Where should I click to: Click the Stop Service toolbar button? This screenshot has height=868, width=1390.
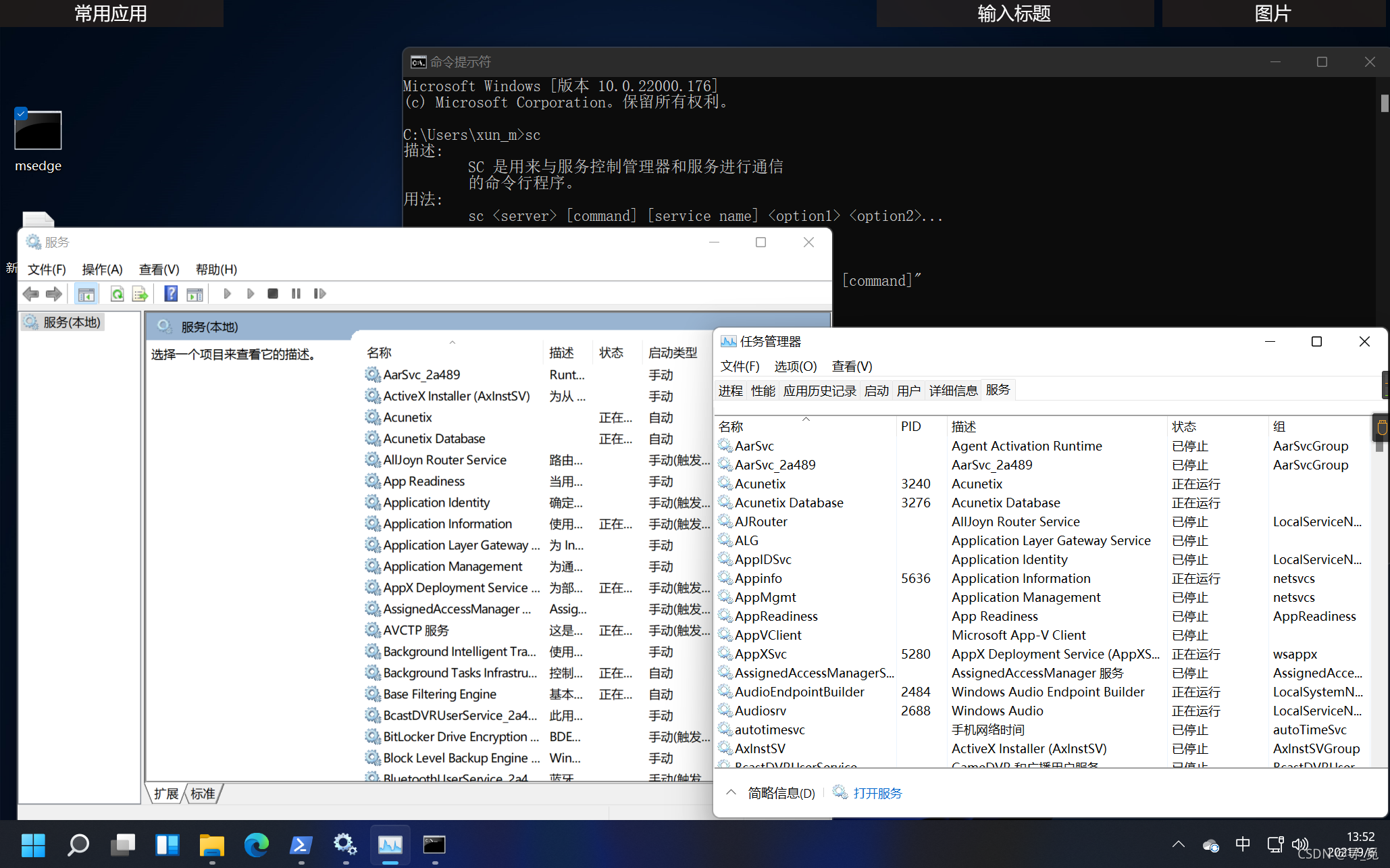(x=273, y=294)
